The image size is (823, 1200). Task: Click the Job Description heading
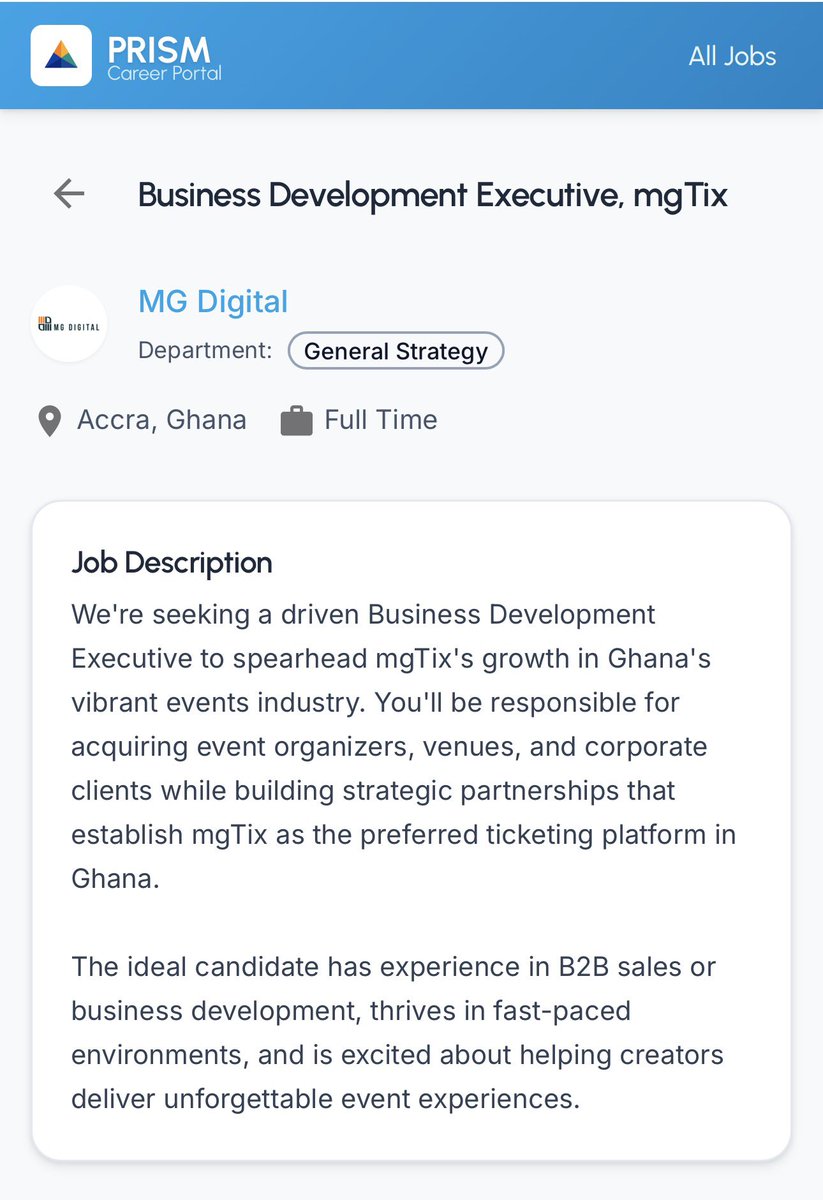coord(172,563)
